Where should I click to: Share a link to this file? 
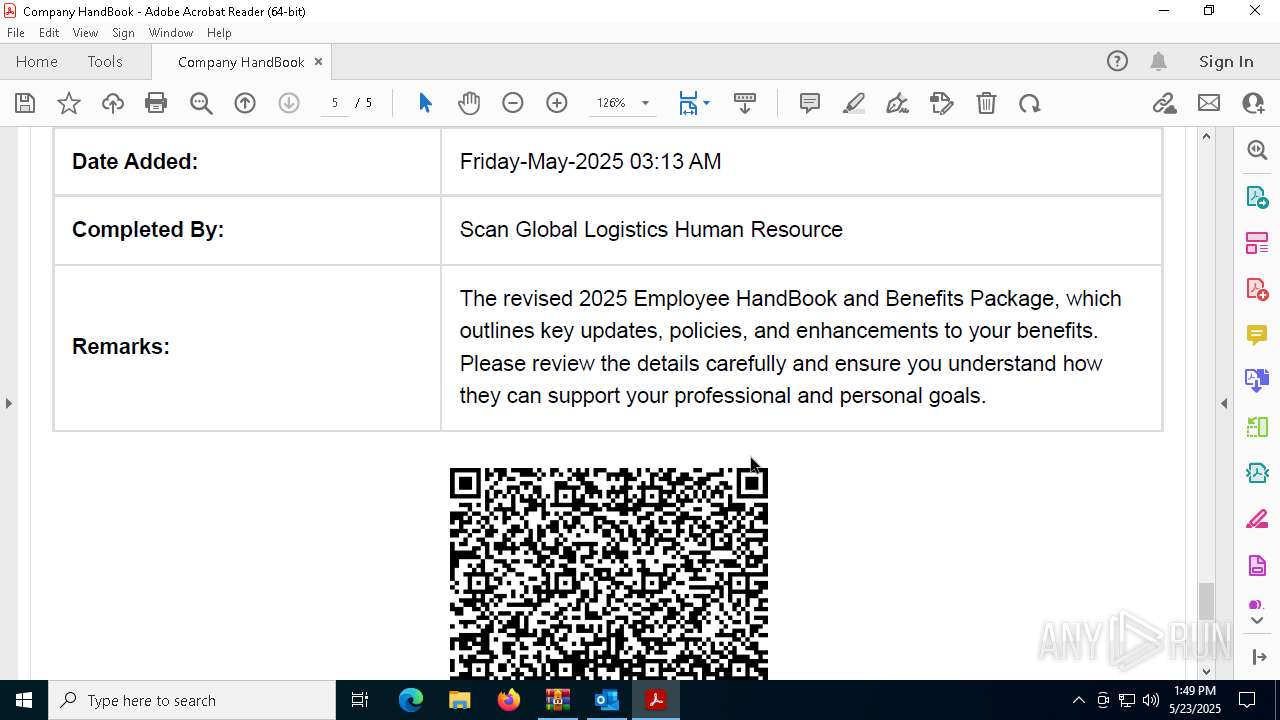(1164, 103)
